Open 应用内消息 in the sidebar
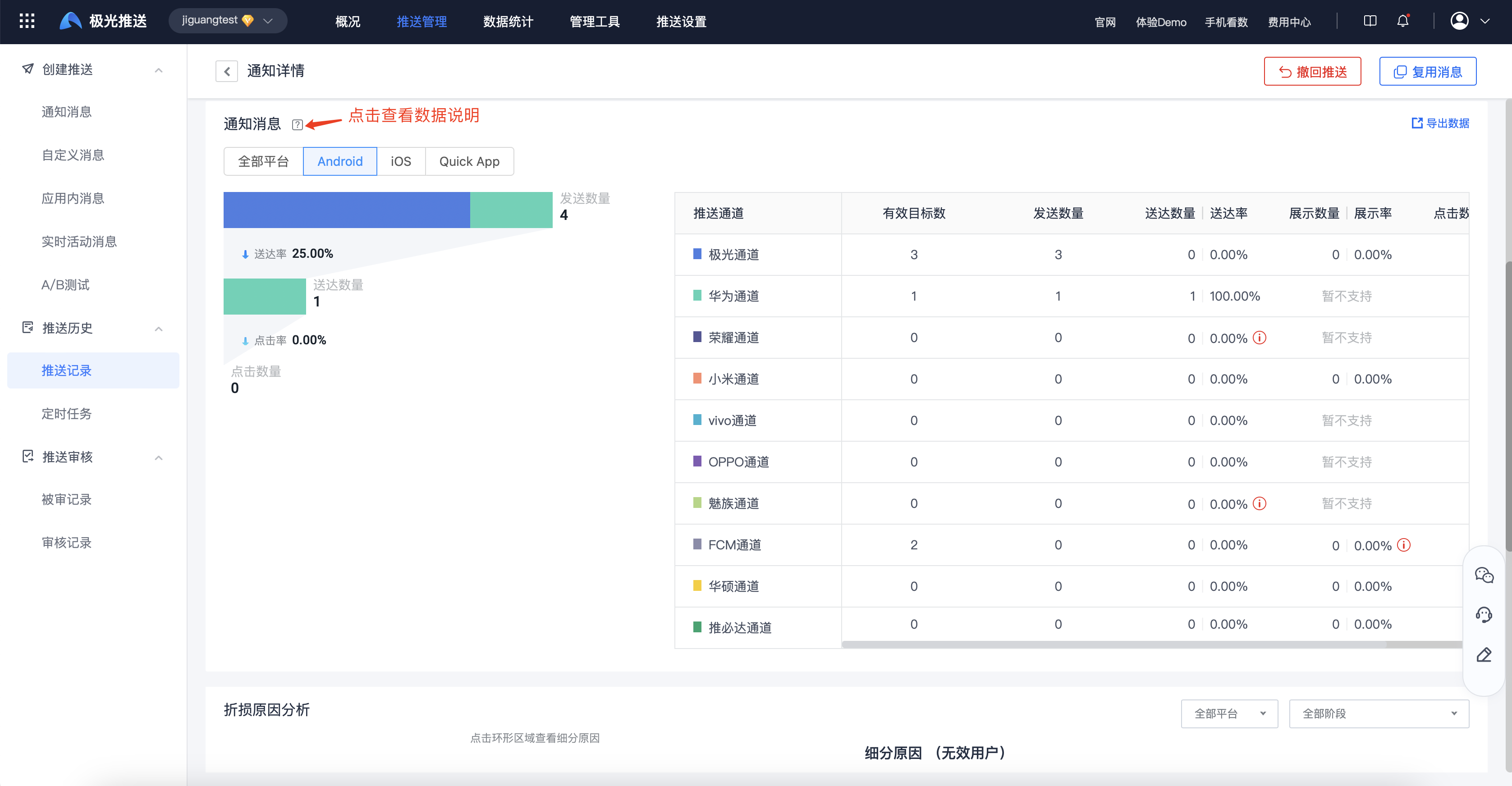 73,198
